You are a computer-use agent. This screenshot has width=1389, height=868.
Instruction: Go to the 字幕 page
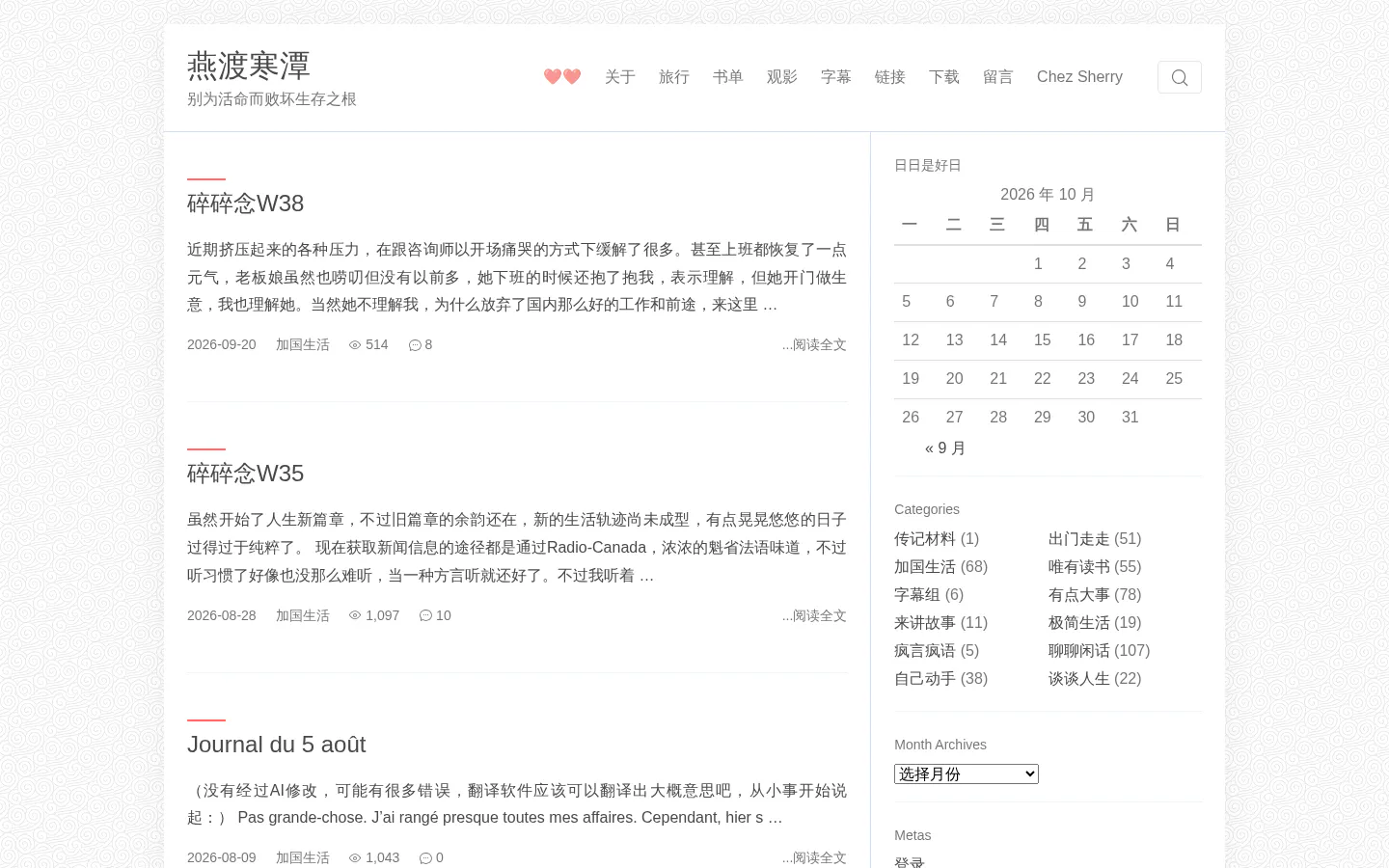(836, 77)
